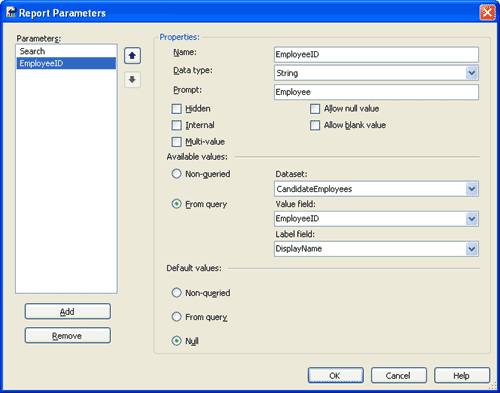Select From query under Default values
This screenshot has height=393, width=500.
coord(176,317)
